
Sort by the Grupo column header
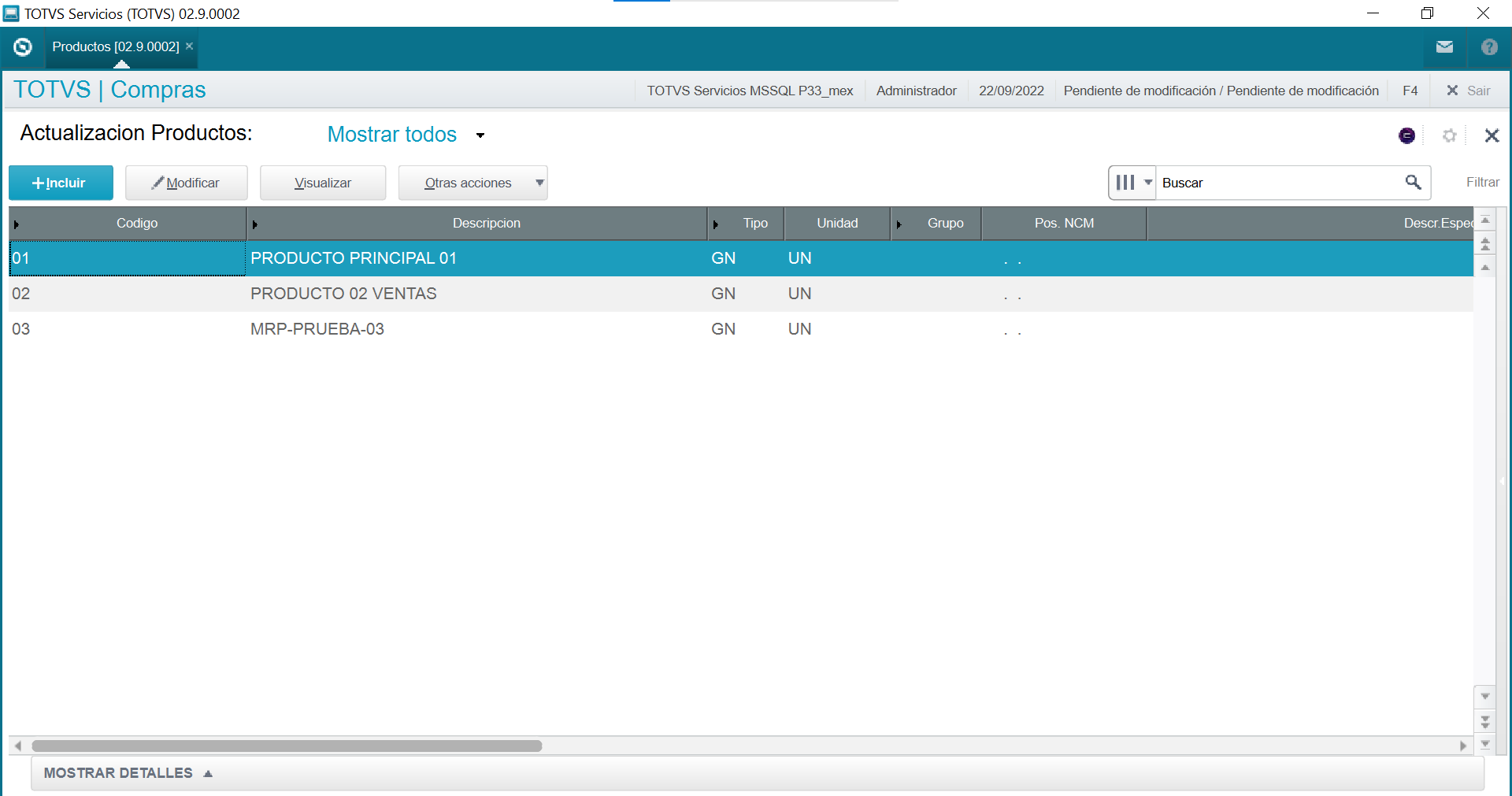click(936, 223)
